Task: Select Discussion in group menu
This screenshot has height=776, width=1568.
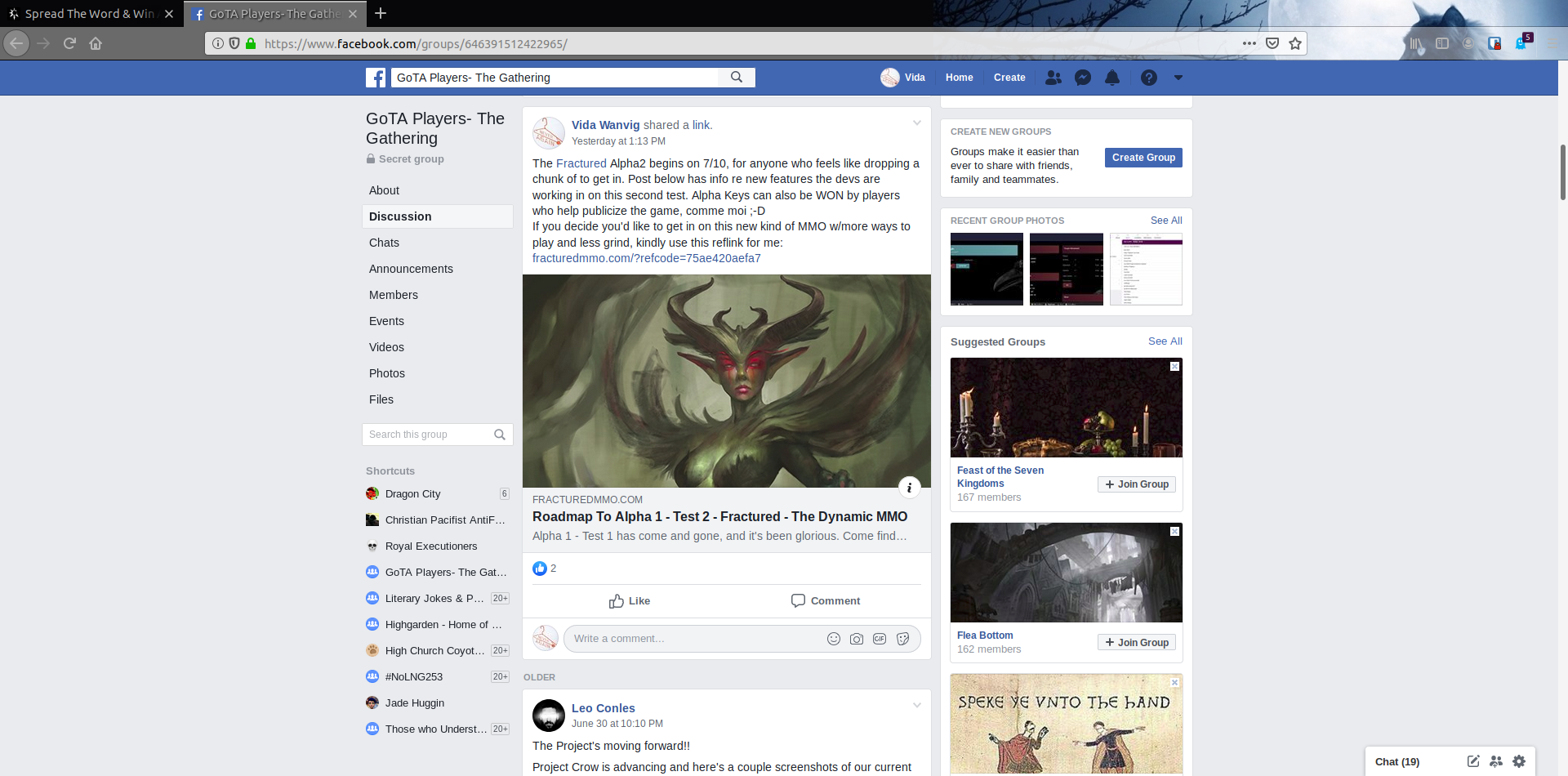Action: [438, 216]
